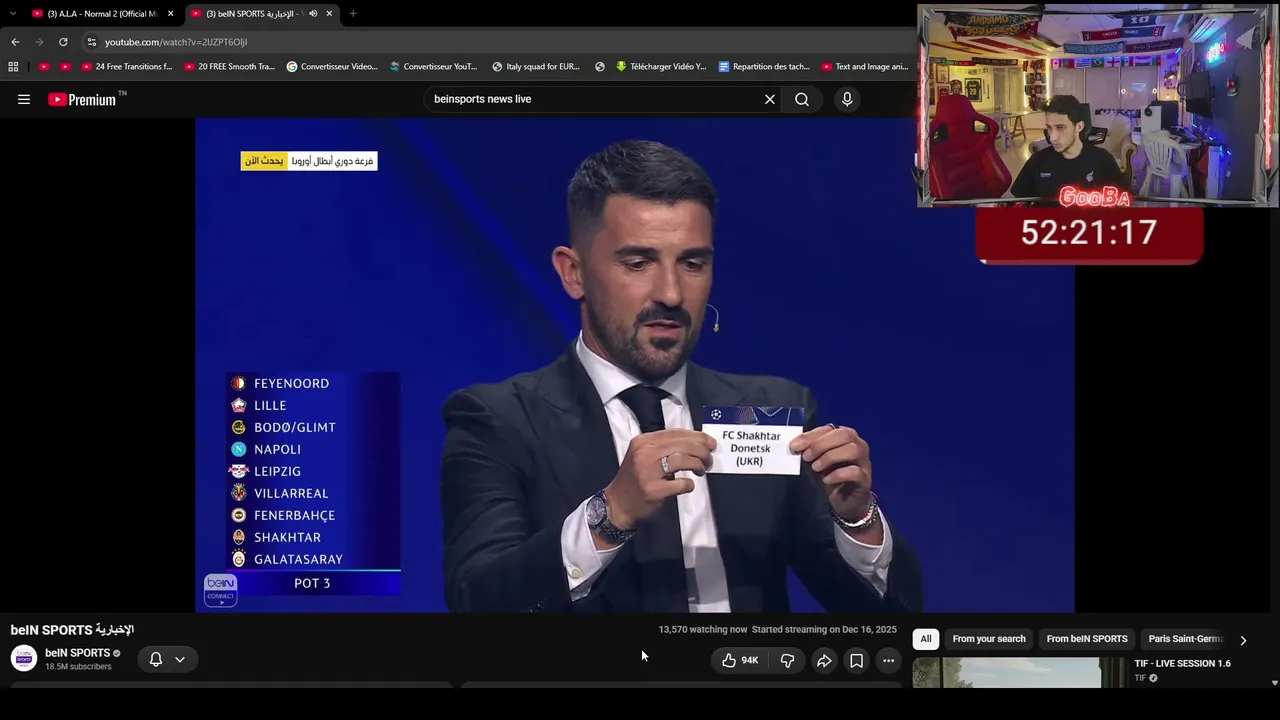Open the browser apps grid shortcut
Screen dimensions: 1280x720
coord(13,67)
